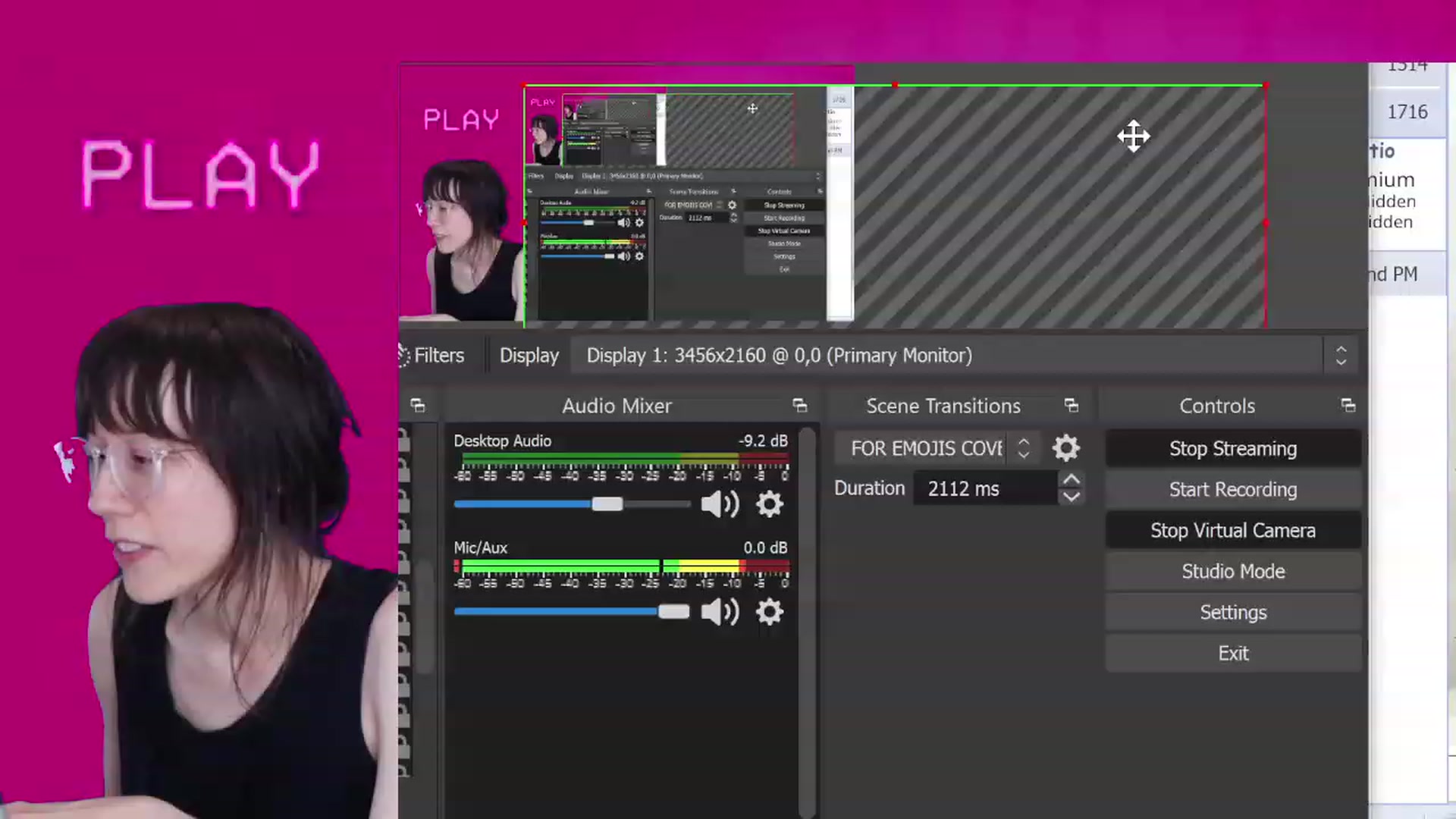
Task: Open FOR EMOJIS COVE transition dropdown
Action: (939, 448)
